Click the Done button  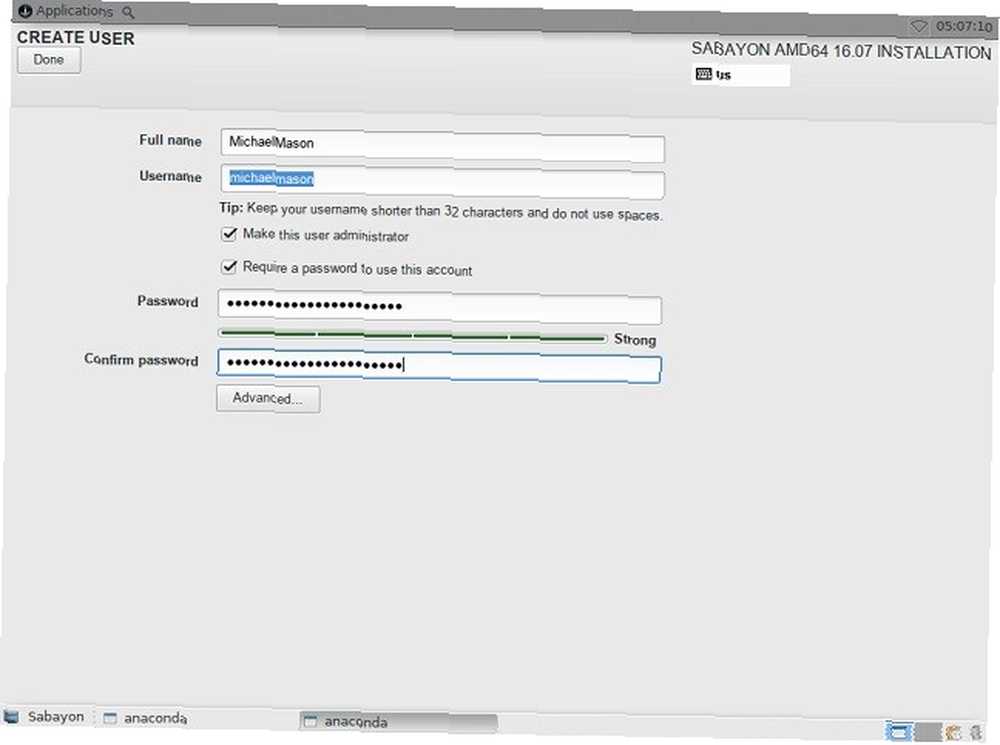pyautogui.click(x=48, y=61)
